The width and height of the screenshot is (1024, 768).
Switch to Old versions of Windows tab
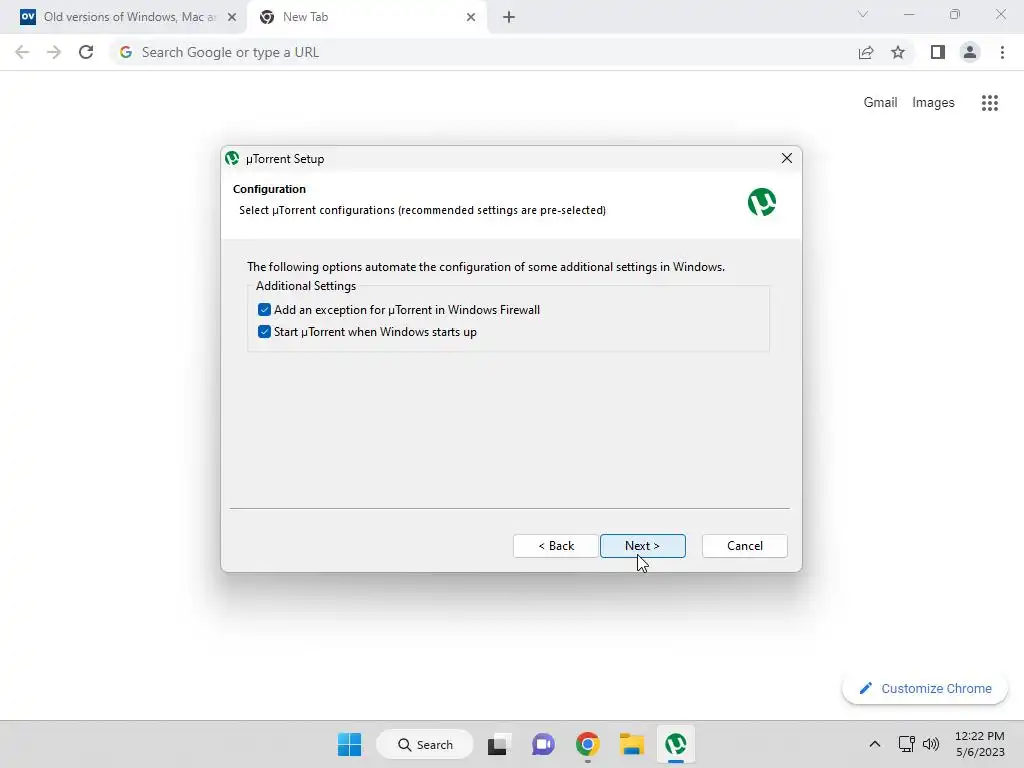(122, 17)
